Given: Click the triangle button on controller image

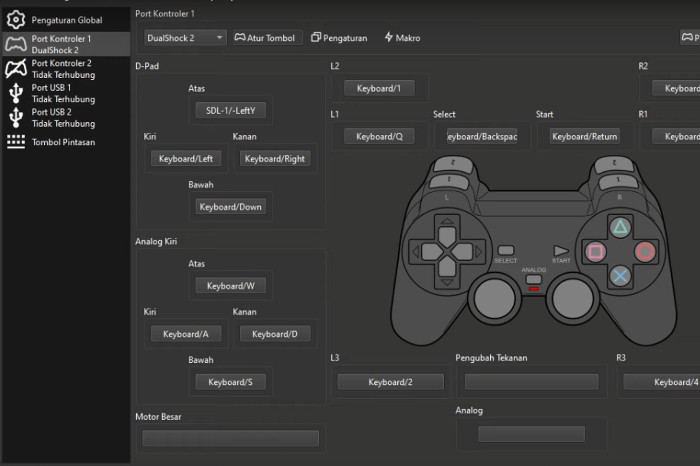Looking at the screenshot, I should point(620,228).
